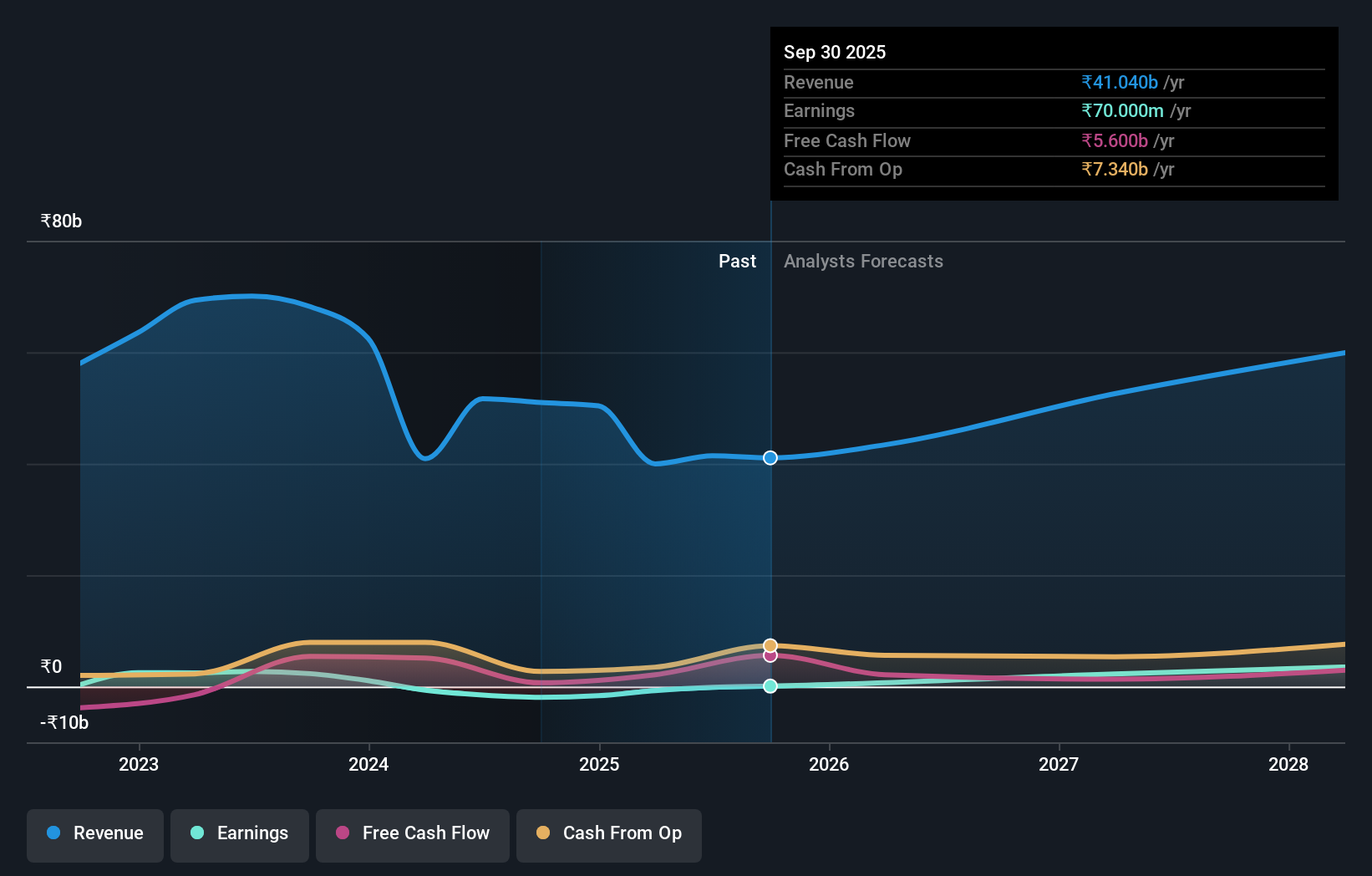The image size is (1372, 876).
Task: Select the Earnings data point marker on chart
Action: pos(770,686)
